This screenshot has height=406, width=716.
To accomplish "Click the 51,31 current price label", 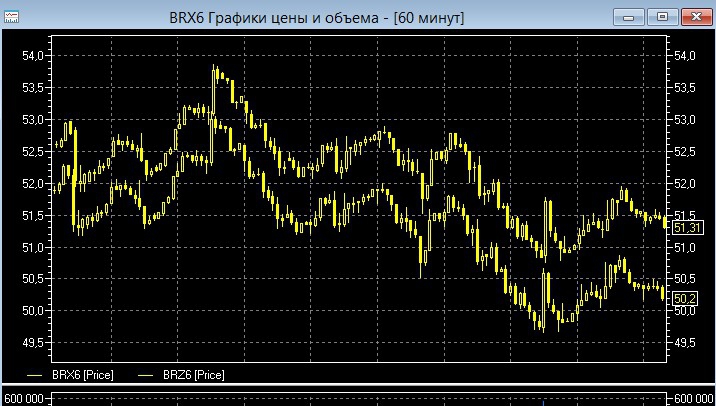I will [x=687, y=227].
